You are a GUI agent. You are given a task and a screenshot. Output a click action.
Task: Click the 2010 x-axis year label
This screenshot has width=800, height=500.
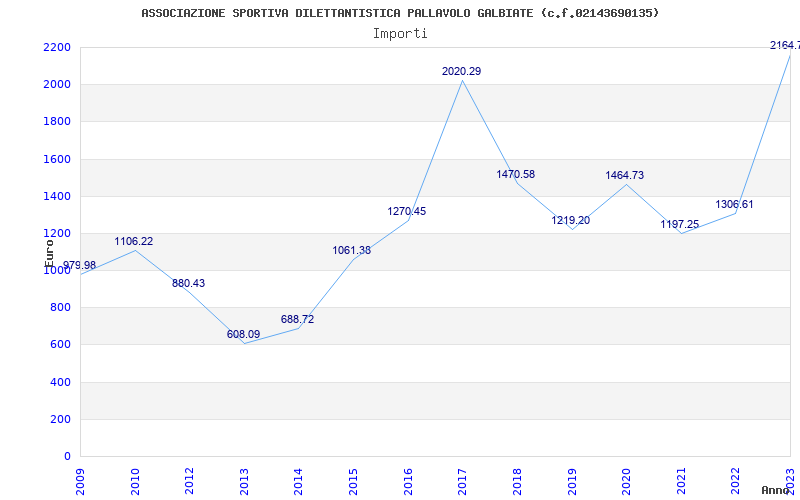tap(135, 482)
